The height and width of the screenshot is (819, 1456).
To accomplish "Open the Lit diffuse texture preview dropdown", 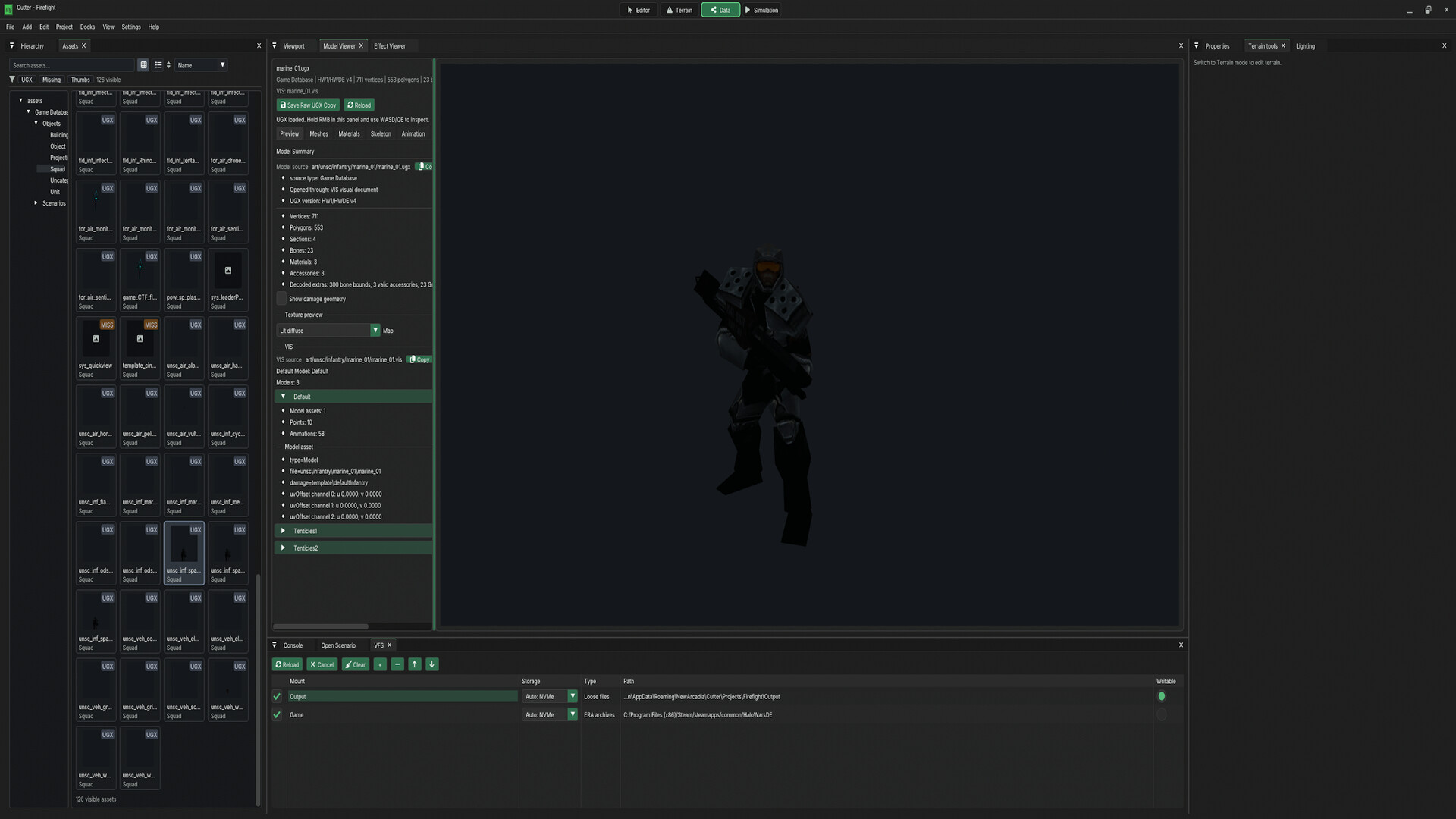I will tap(328, 331).
